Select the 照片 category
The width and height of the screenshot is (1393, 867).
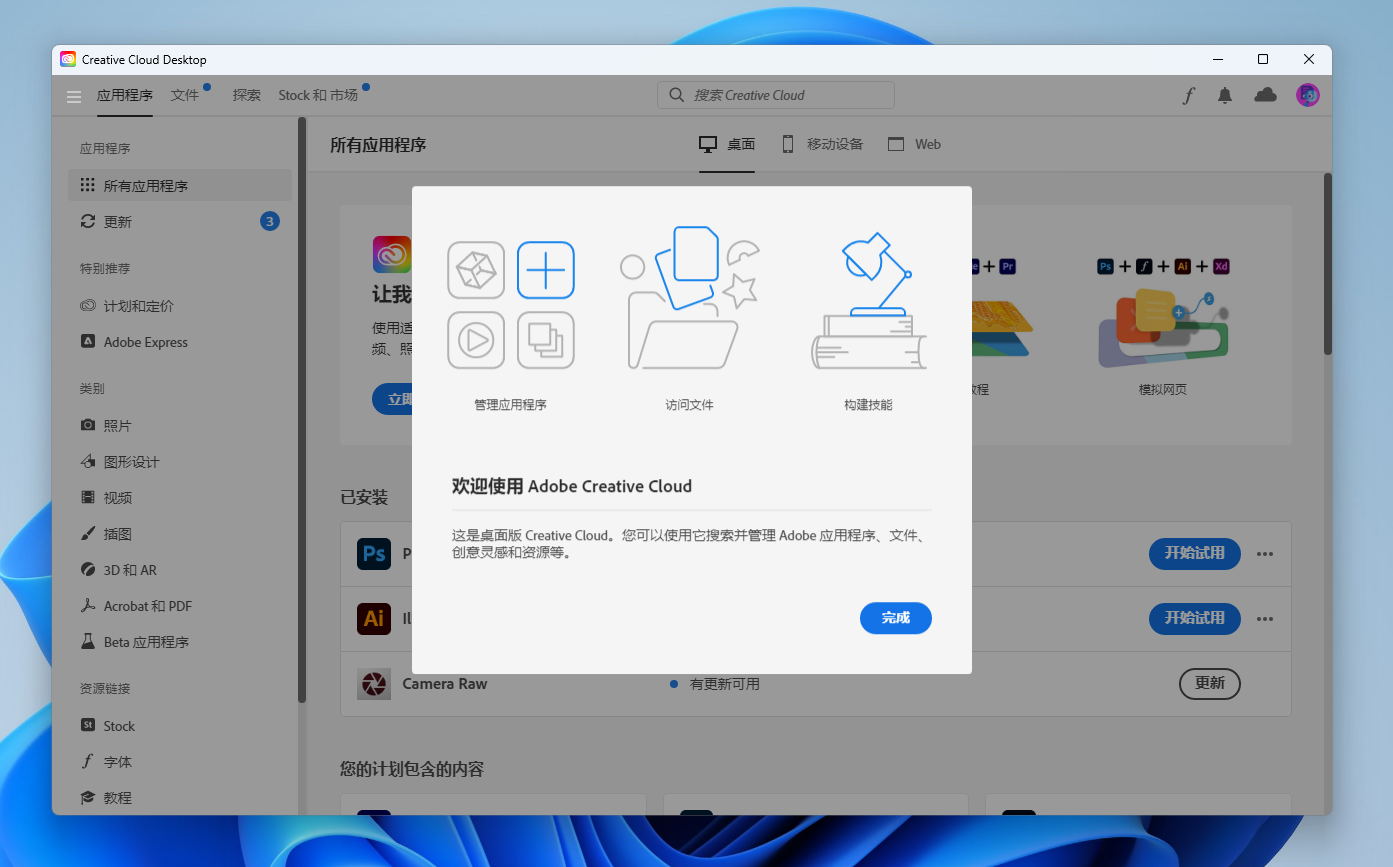[180, 426]
